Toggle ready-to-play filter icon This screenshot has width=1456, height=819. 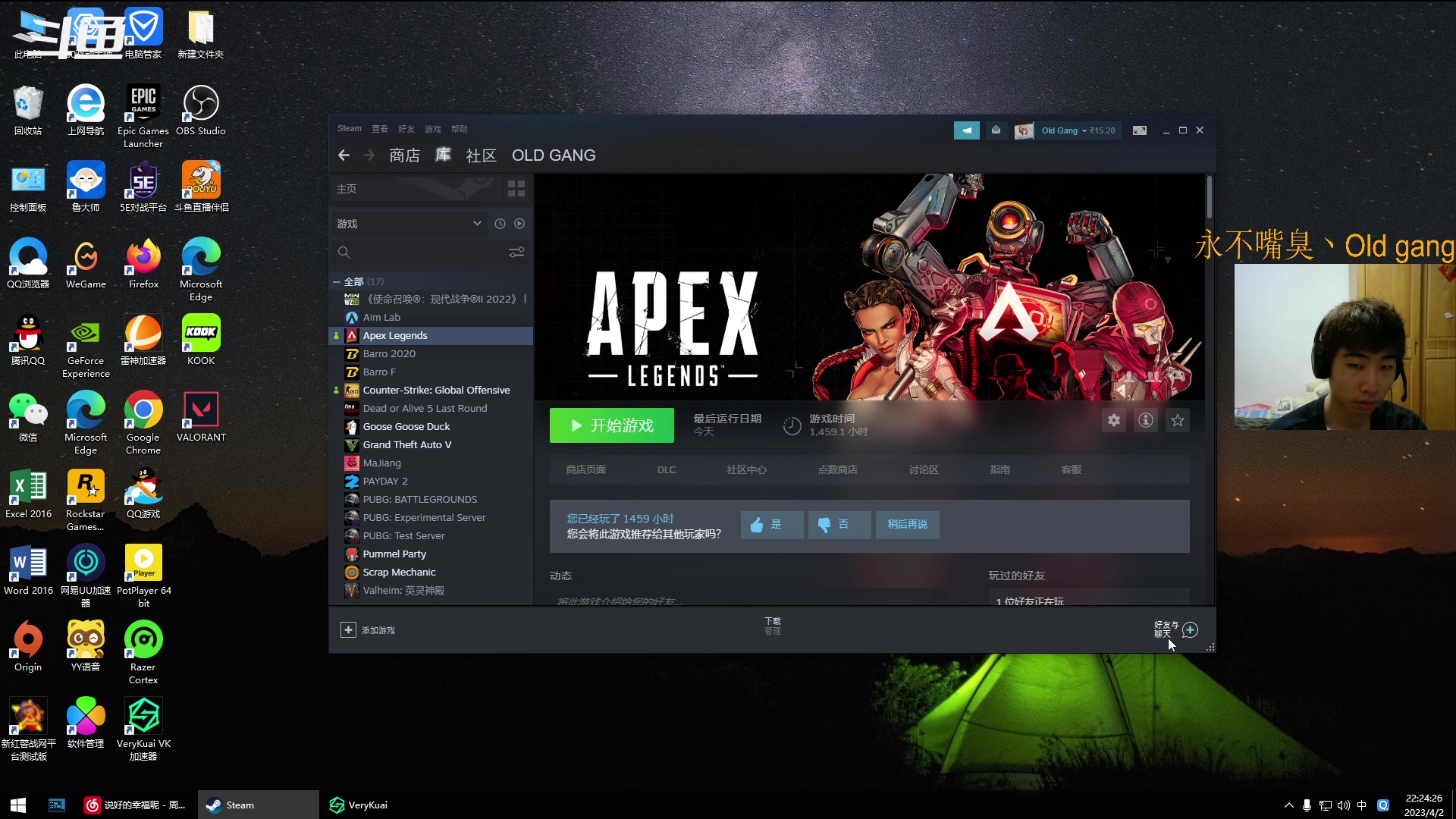click(519, 224)
